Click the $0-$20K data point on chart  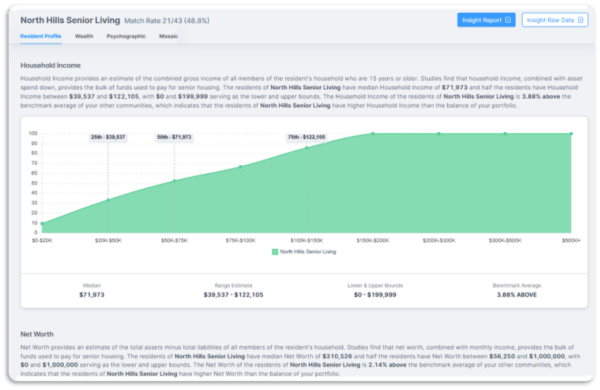42,224
